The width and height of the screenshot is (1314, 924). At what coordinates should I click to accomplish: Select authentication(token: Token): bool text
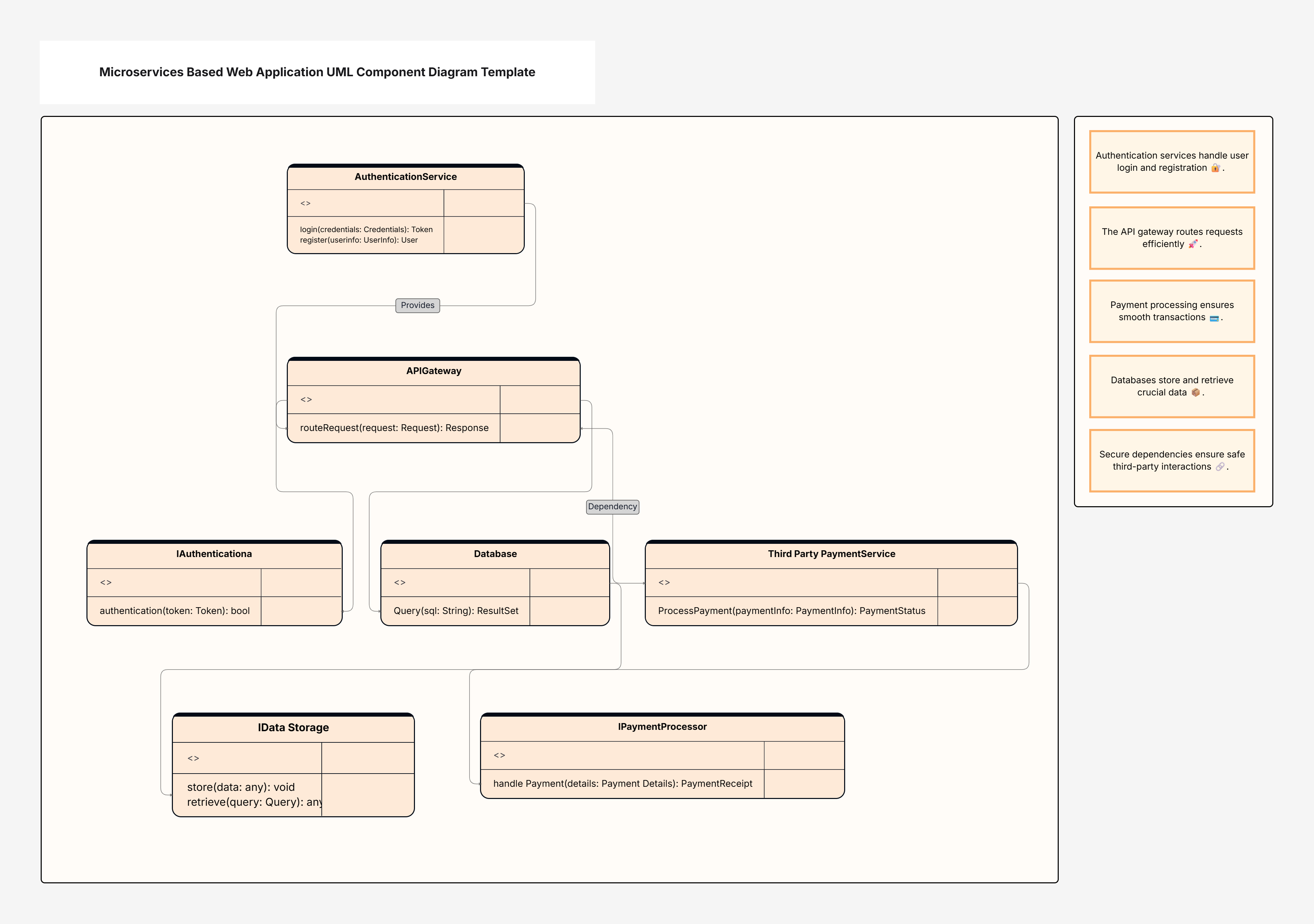tap(175, 611)
